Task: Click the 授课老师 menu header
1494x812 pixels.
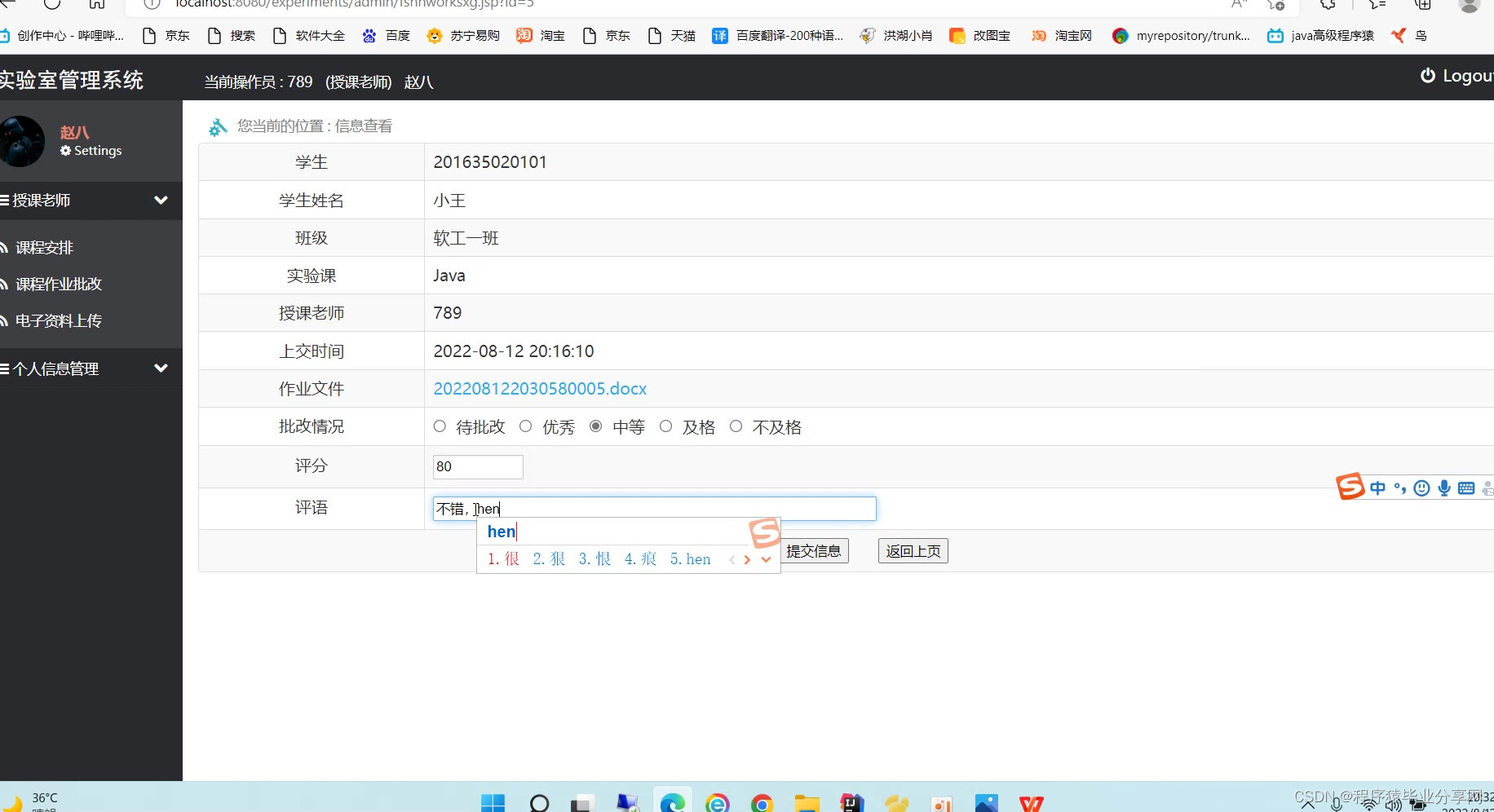Action: coord(91,201)
